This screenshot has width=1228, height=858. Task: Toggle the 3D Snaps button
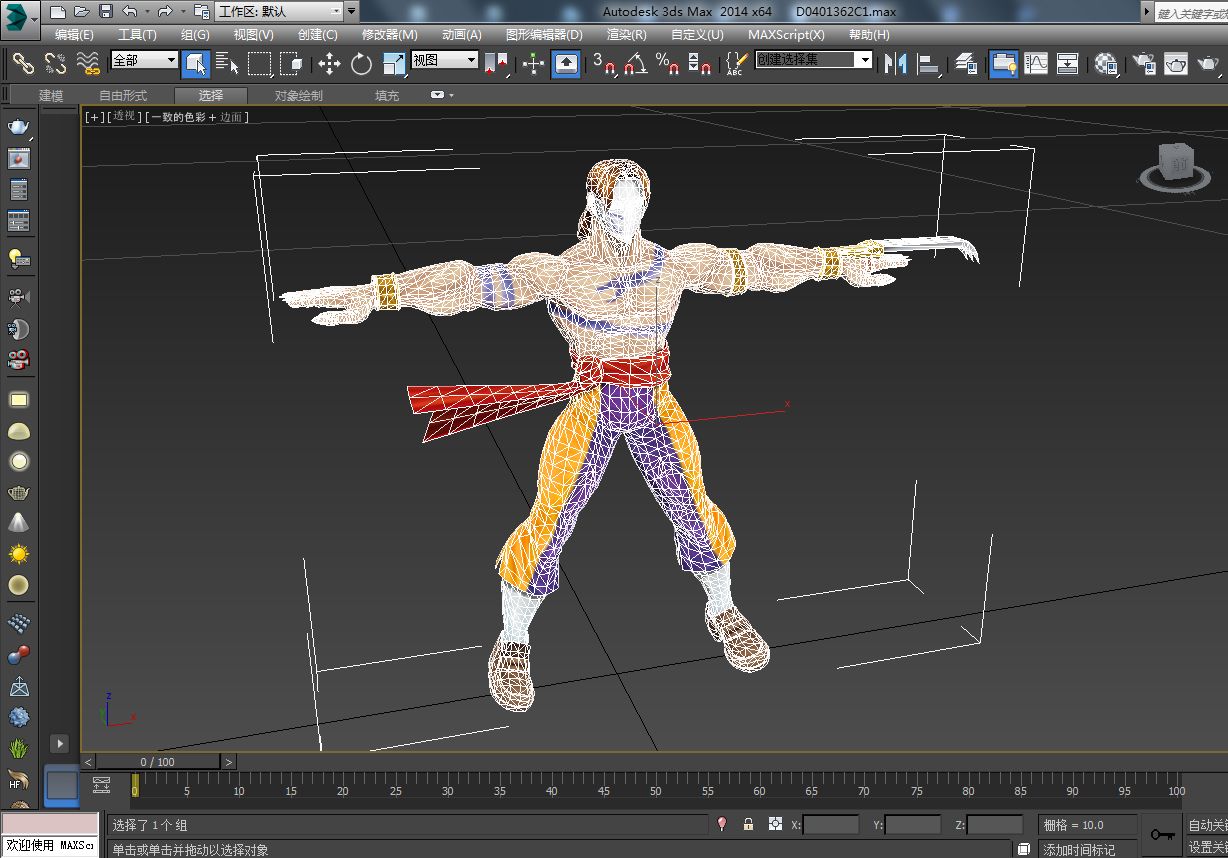click(x=603, y=64)
